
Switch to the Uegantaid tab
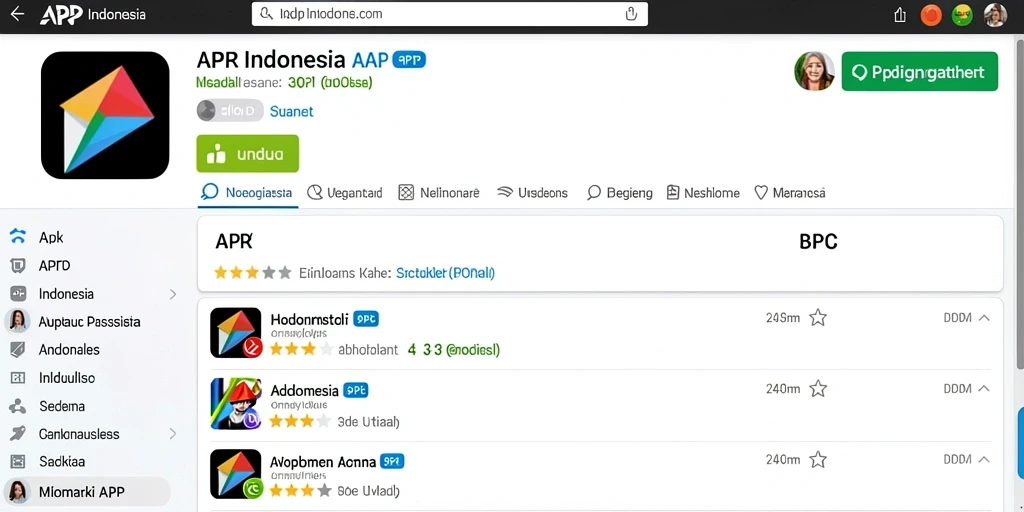click(x=345, y=193)
